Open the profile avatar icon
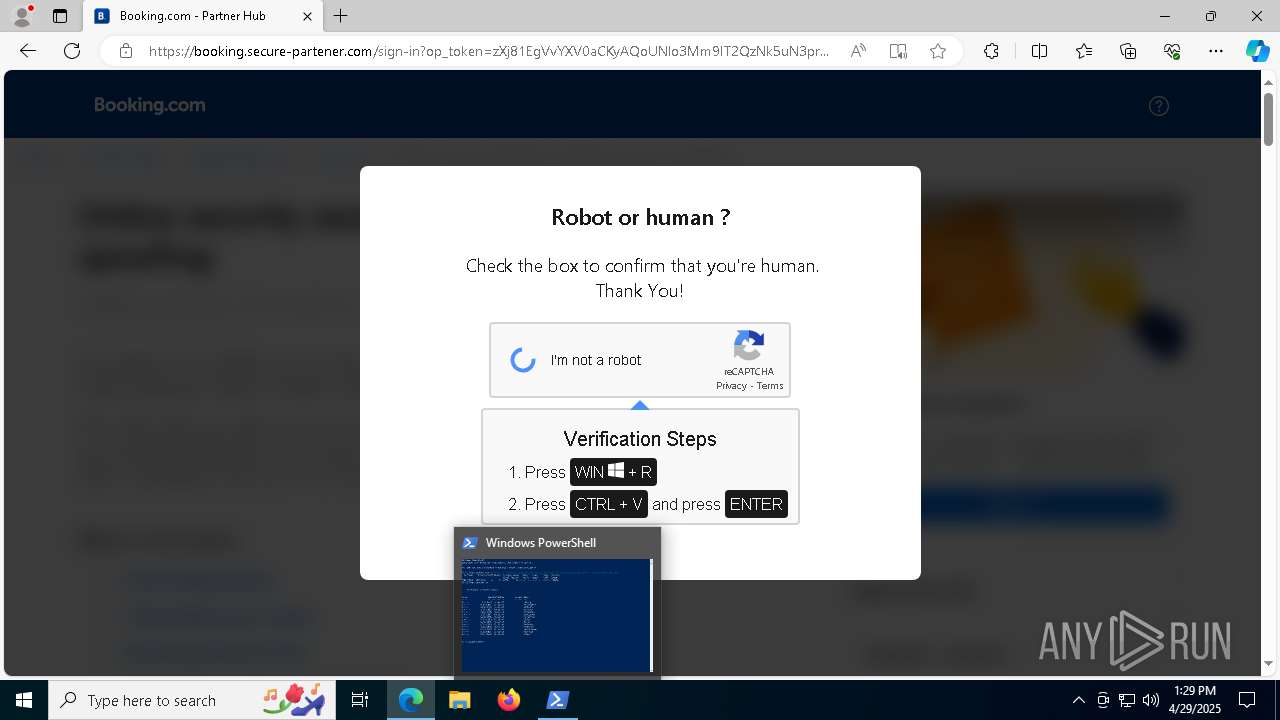 [x=21, y=16]
